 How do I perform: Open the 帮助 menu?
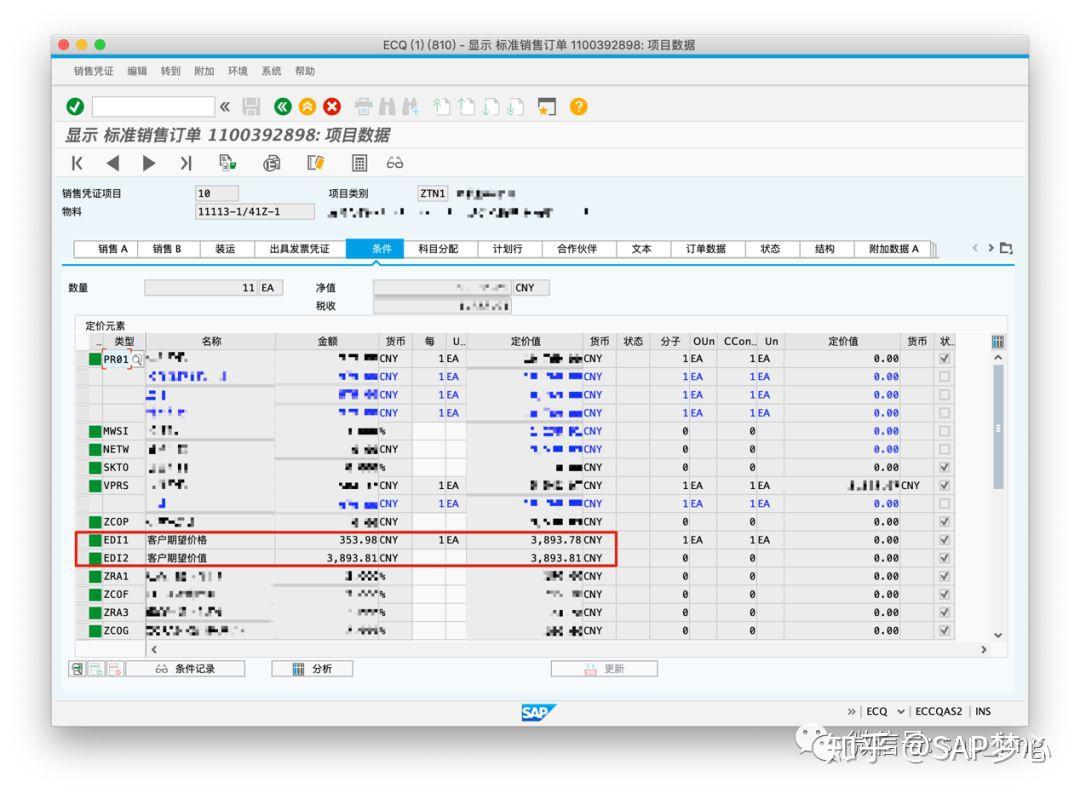tap(304, 71)
